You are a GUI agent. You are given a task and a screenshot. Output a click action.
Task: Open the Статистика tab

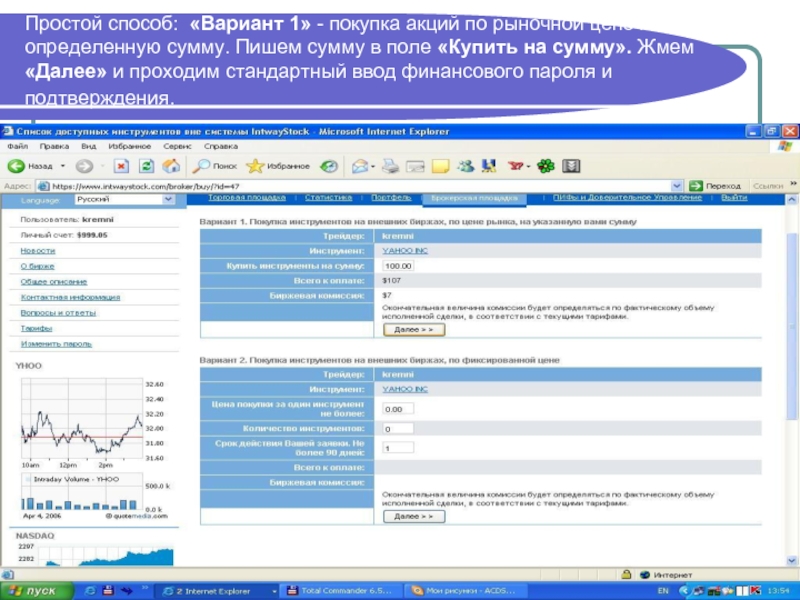pyautogui.click(x=329, y=199)
